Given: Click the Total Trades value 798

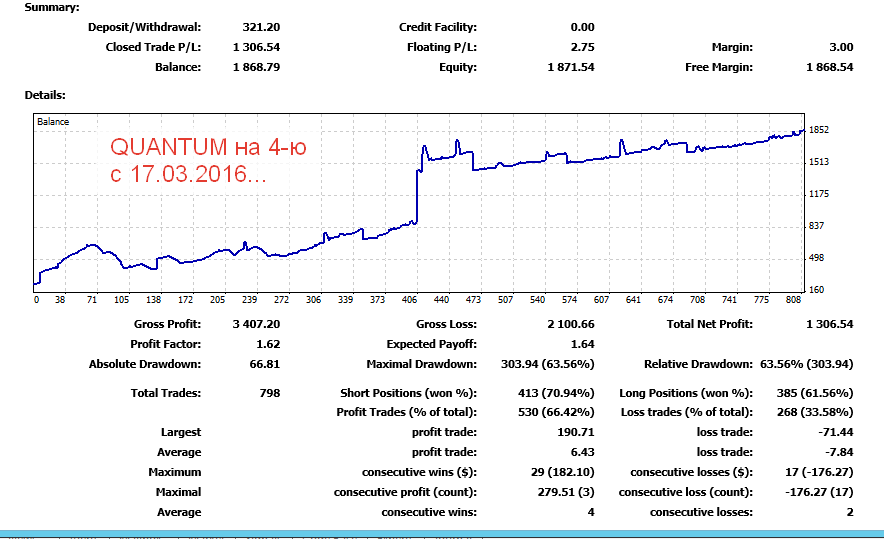Looking at the screenshot, I should [270, 393].
